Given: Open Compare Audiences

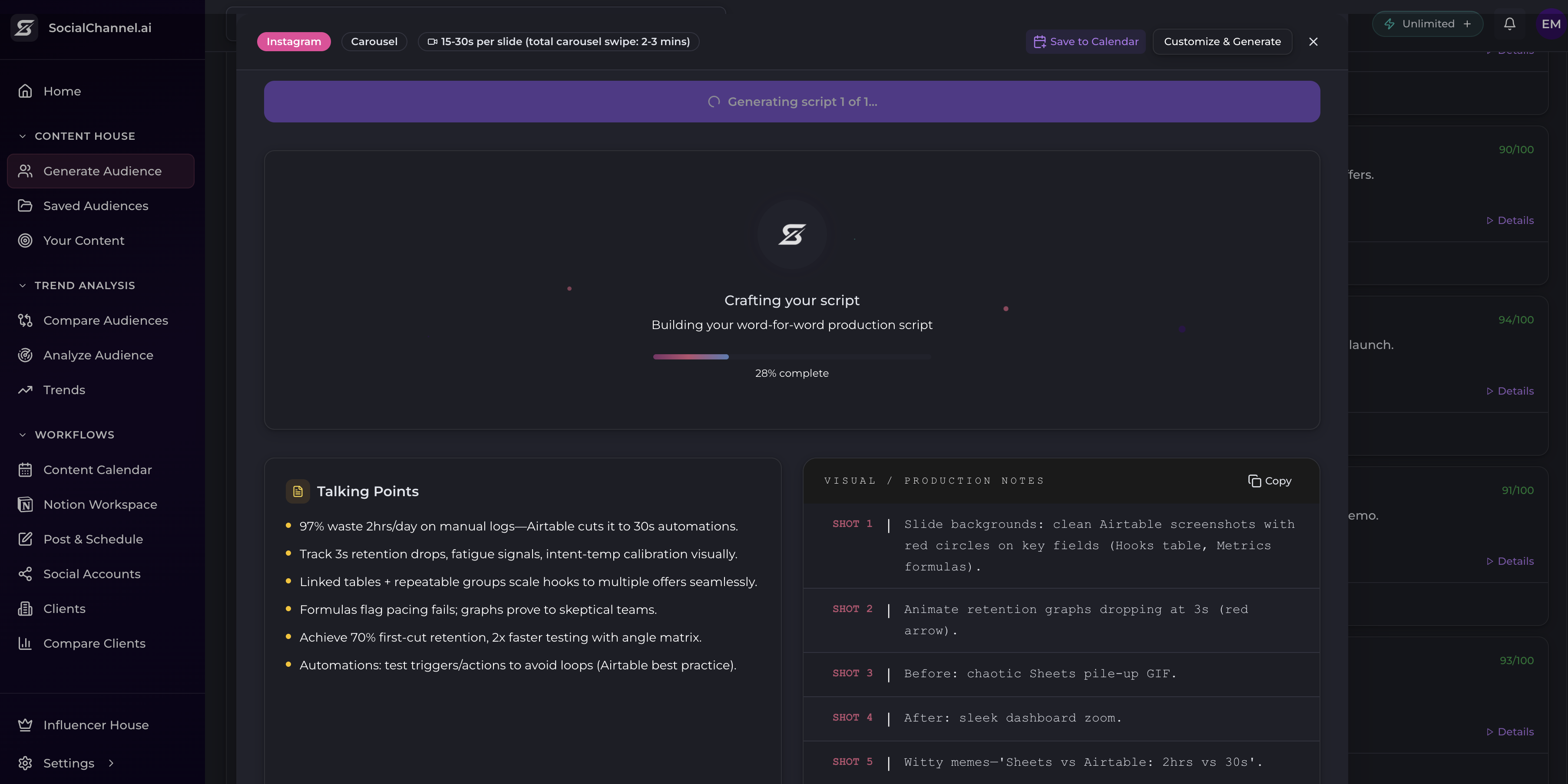Looking at the screenshot, I should [x=100, y=320].
